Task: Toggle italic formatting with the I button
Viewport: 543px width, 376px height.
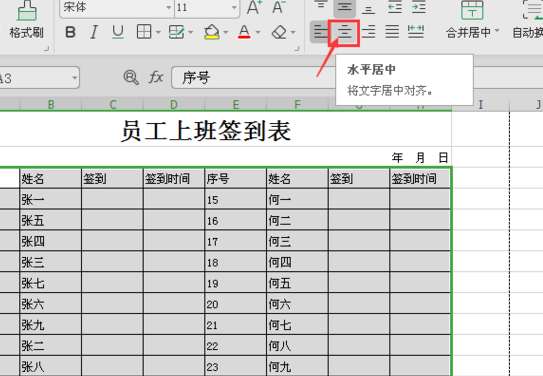Action: tap(94, 33)
